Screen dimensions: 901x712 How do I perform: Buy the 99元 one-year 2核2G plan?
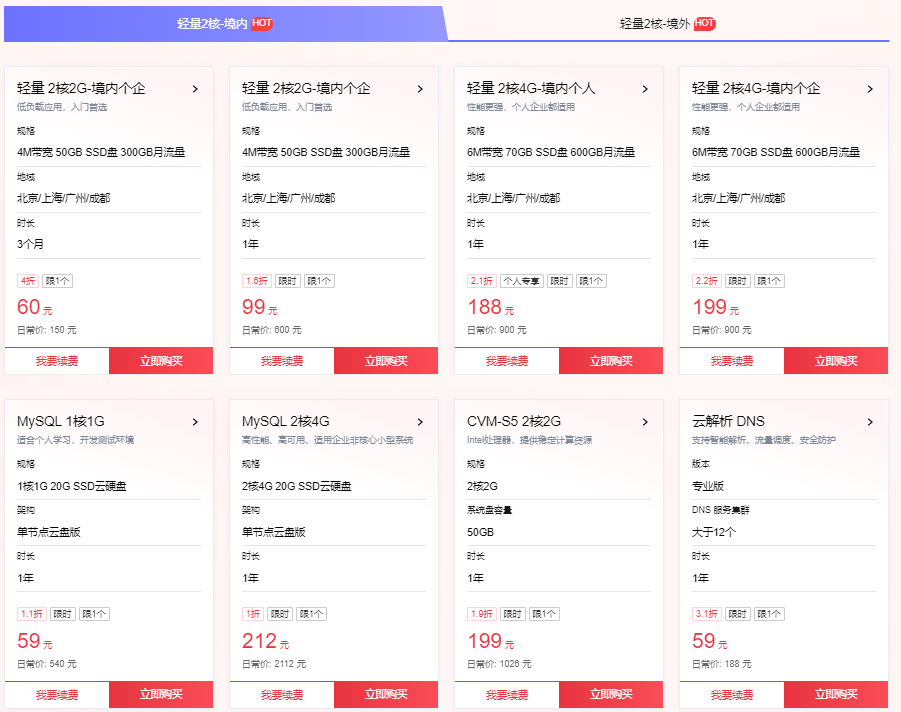click(x=386, y=361)
